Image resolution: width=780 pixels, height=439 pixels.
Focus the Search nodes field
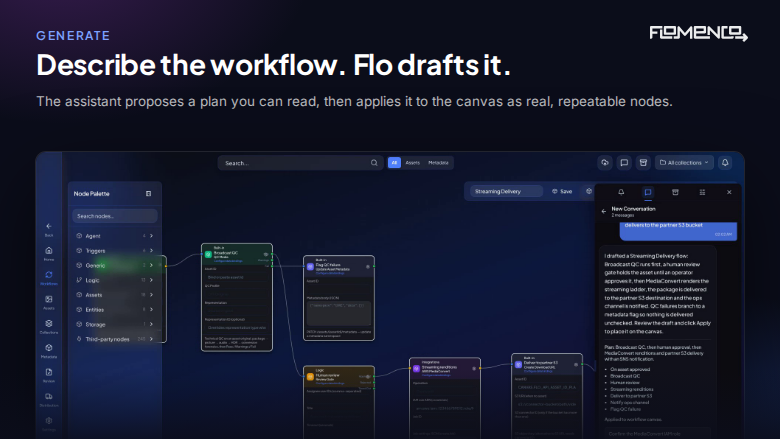(115, 216)
